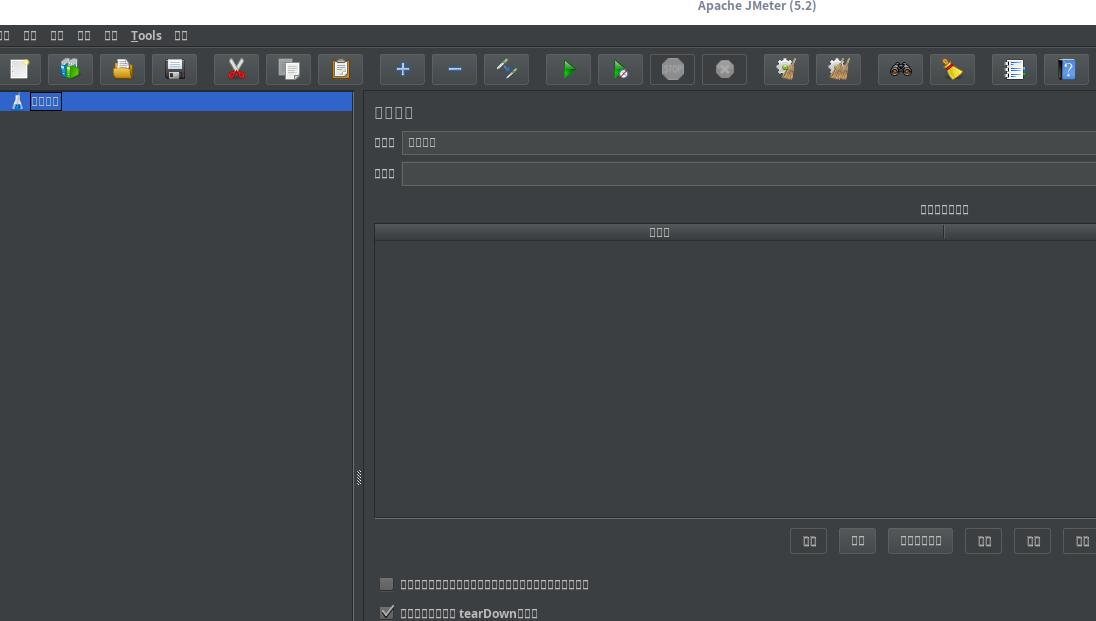Open search with the binoculars icon

(x=900, y=69)
